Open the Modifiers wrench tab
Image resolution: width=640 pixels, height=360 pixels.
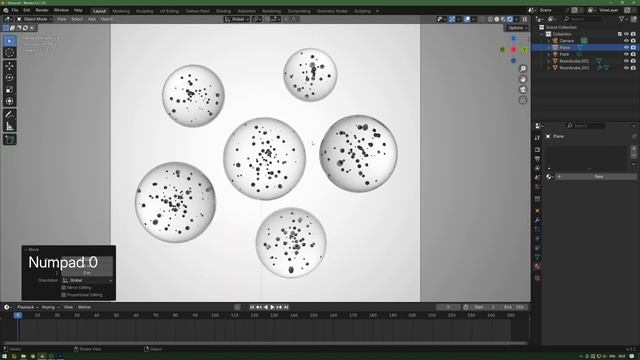pos(538,220)
